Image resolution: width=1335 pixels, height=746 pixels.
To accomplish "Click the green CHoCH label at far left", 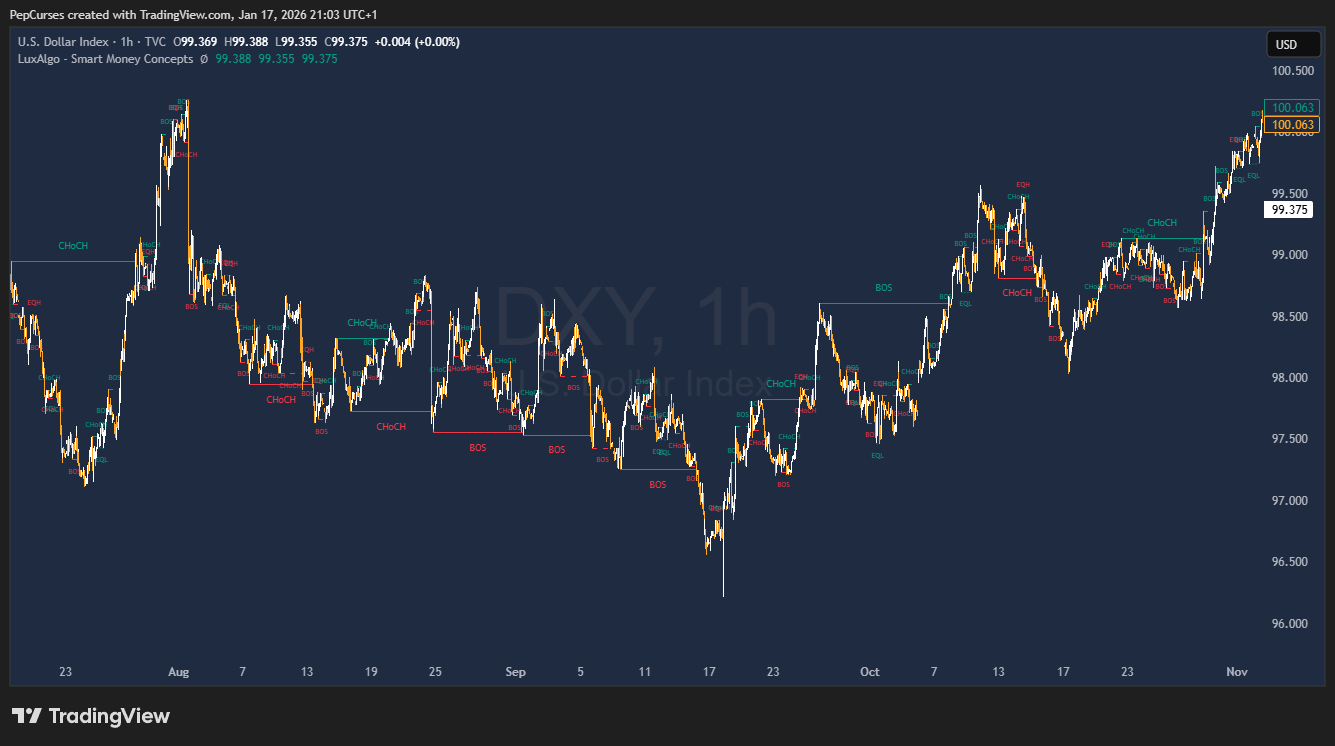I will click(x=73, y=245).
